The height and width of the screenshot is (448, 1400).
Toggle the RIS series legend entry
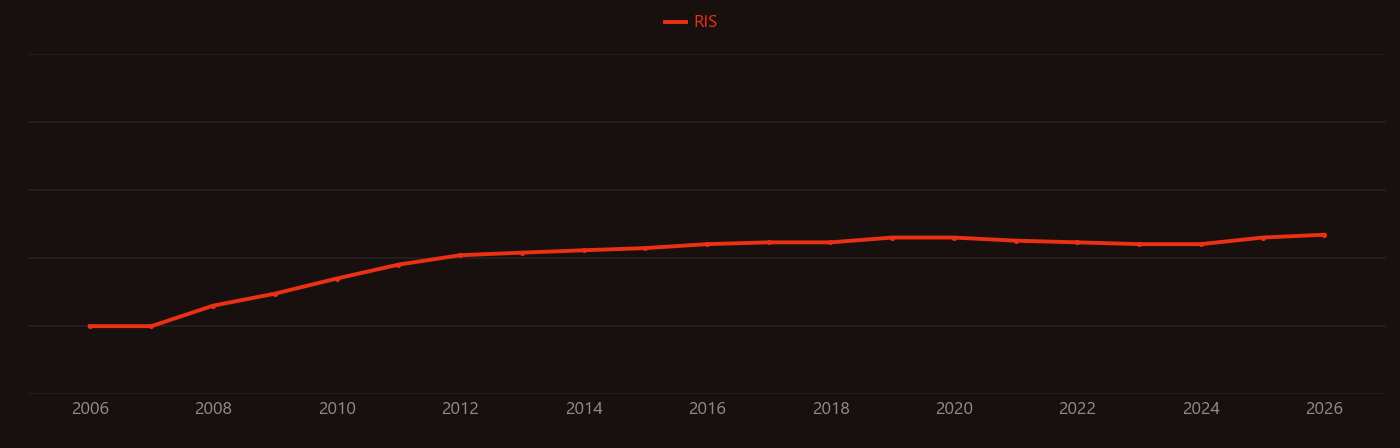coord(691,22)
